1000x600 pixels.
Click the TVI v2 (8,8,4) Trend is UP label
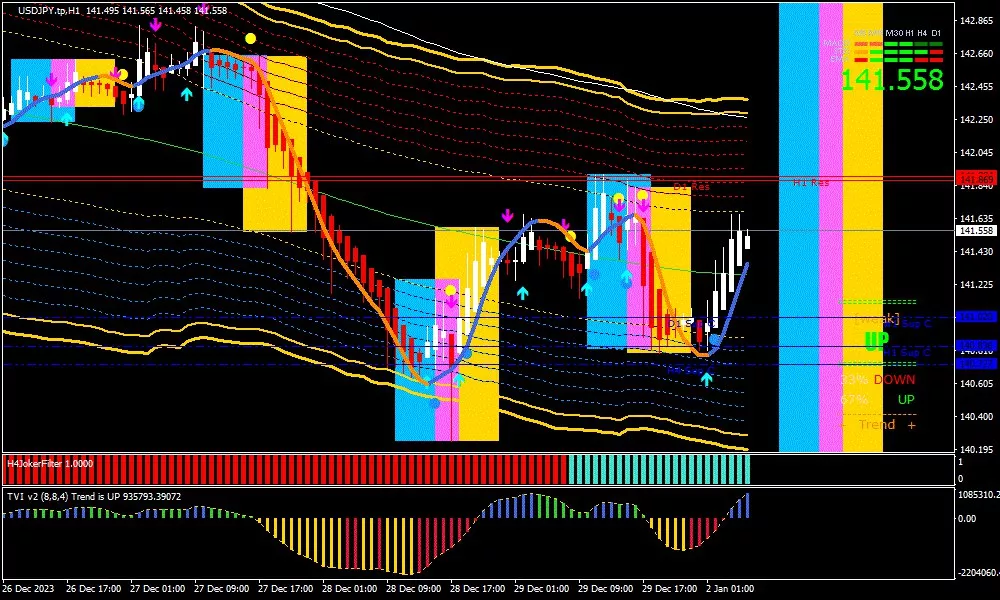tap(94, 497)
